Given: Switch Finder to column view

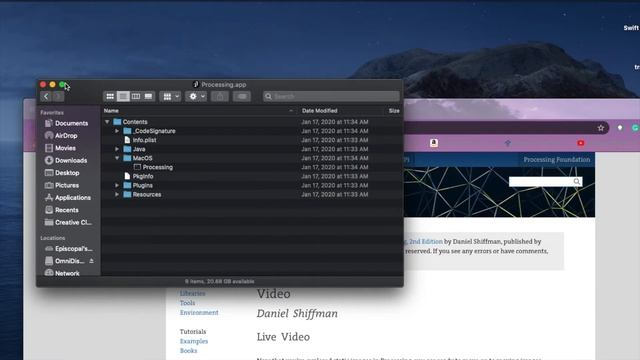Looking at the screenshot, I should pyautogui.click(x=136, y=96).
